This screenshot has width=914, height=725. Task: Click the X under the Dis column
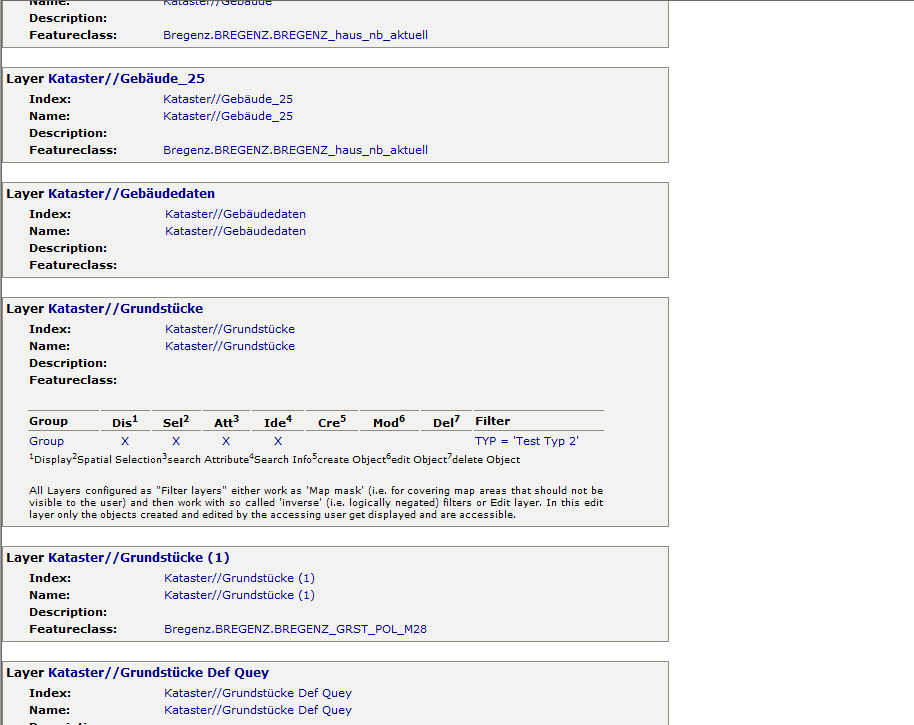[x=125, y=441]
